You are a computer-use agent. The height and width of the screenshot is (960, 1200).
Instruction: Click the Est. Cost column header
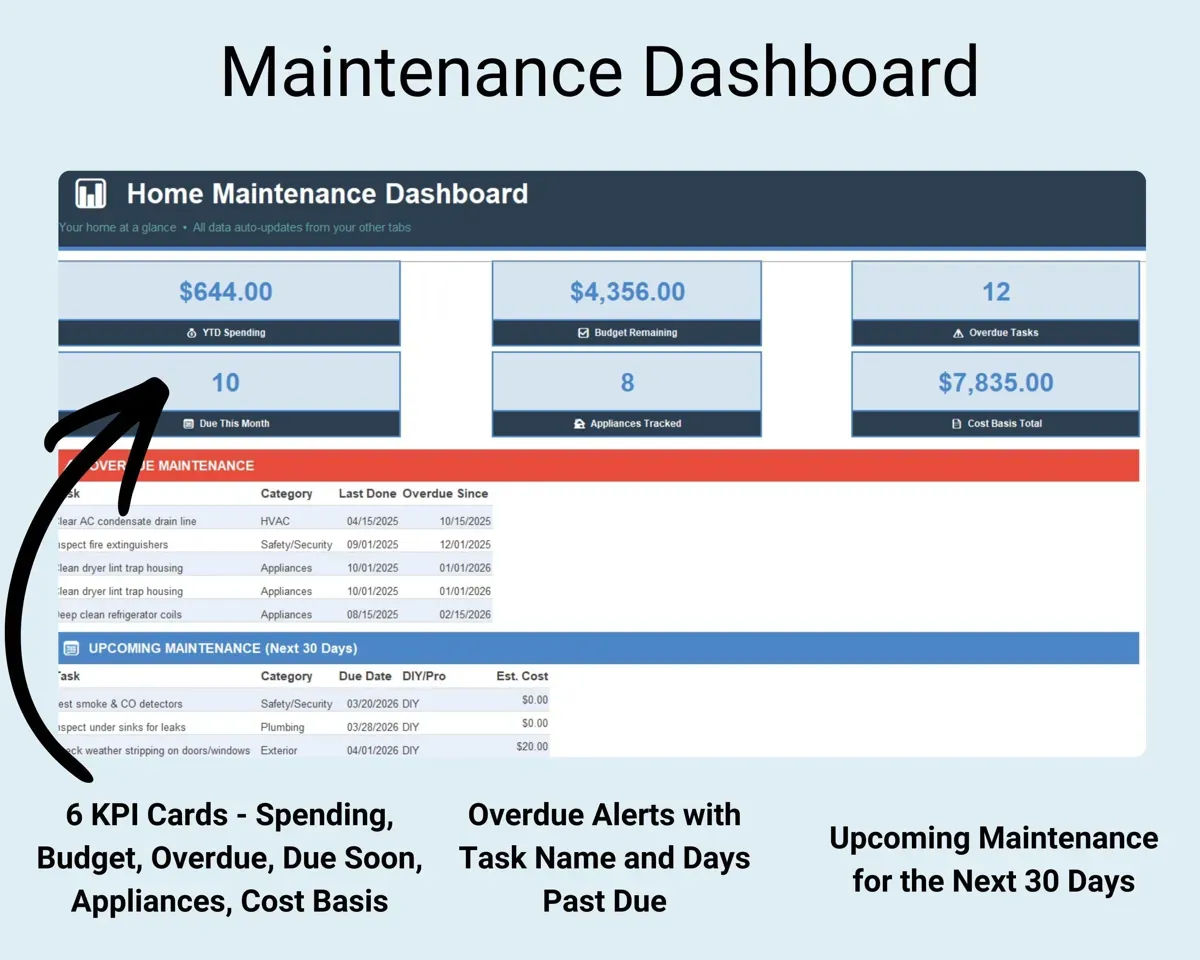click(x=522, y=676)
